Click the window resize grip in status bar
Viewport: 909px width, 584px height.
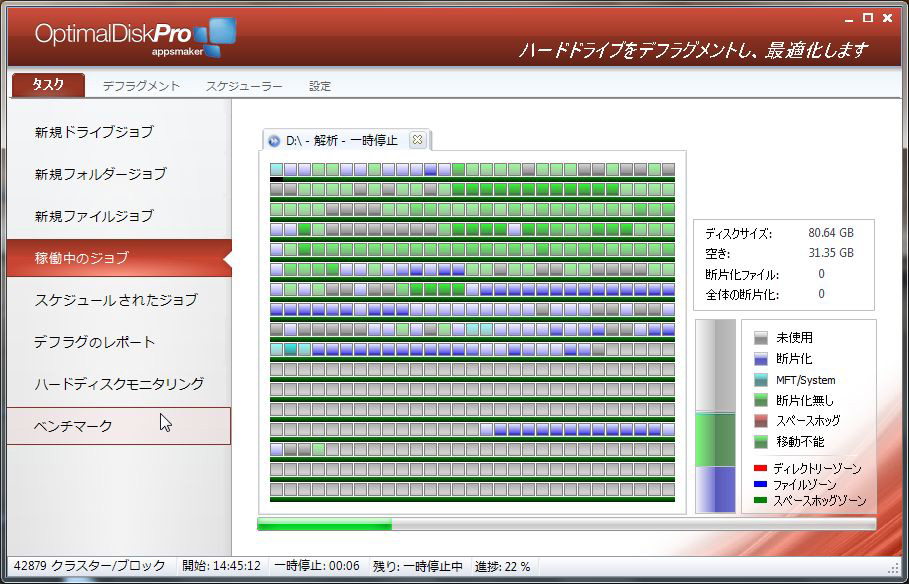(x=893, y=567)
